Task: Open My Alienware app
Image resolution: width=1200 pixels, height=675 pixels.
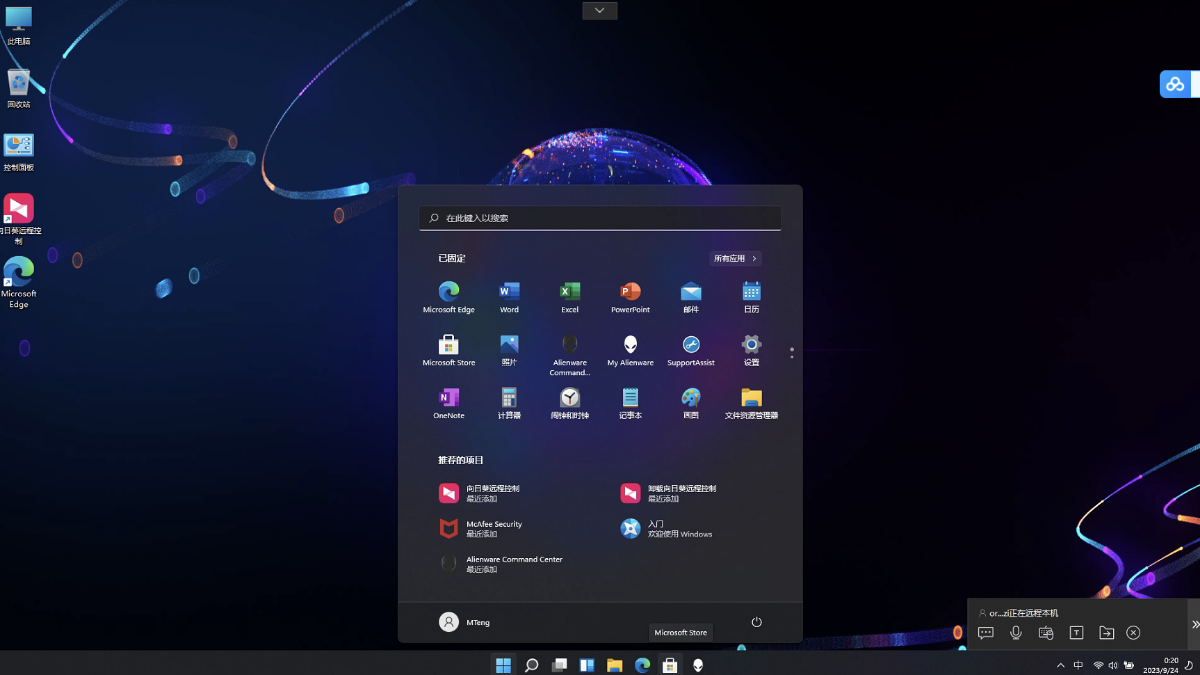Action: pos(630,349)
